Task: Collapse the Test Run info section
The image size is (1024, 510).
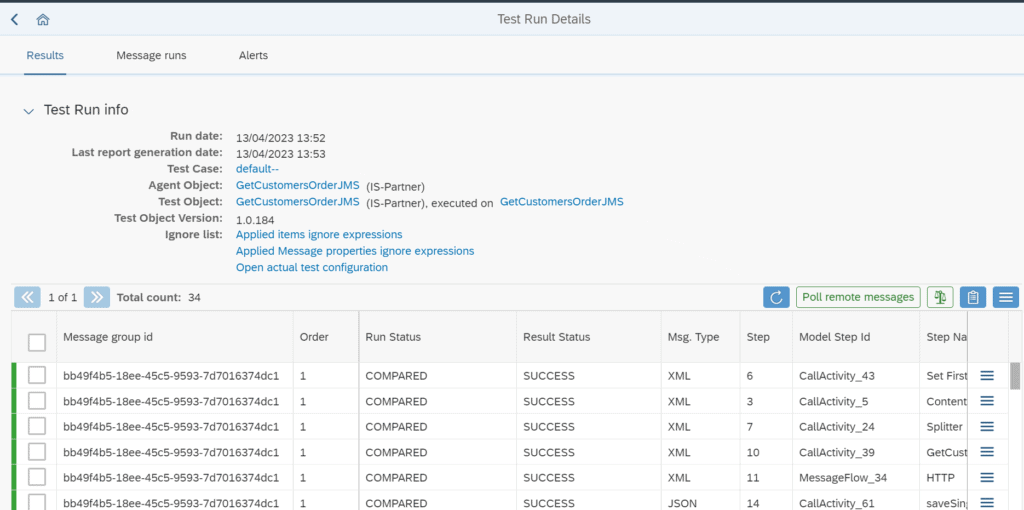Action: point(29,111)
